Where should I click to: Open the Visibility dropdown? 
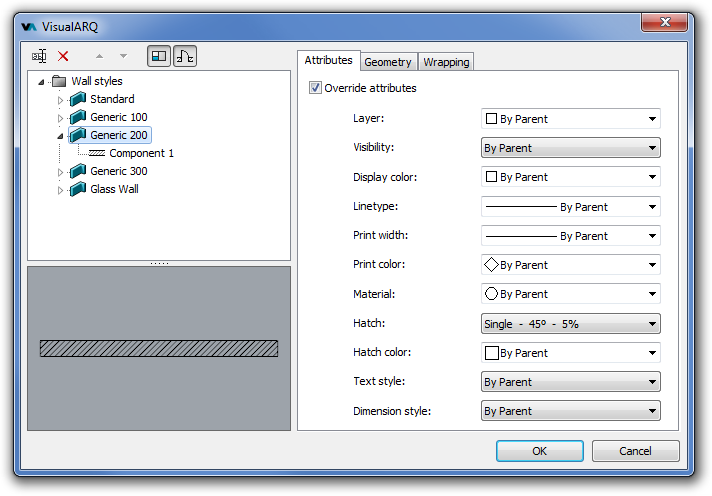570,148
